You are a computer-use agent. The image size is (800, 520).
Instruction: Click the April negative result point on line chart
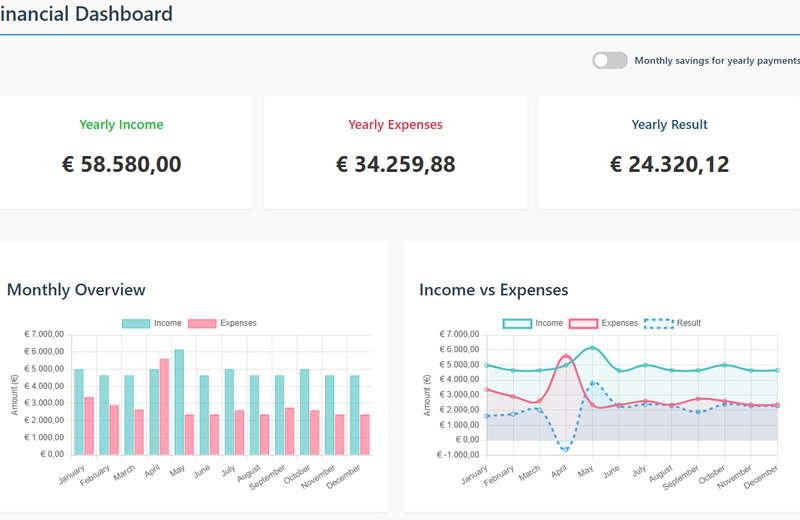566,450
